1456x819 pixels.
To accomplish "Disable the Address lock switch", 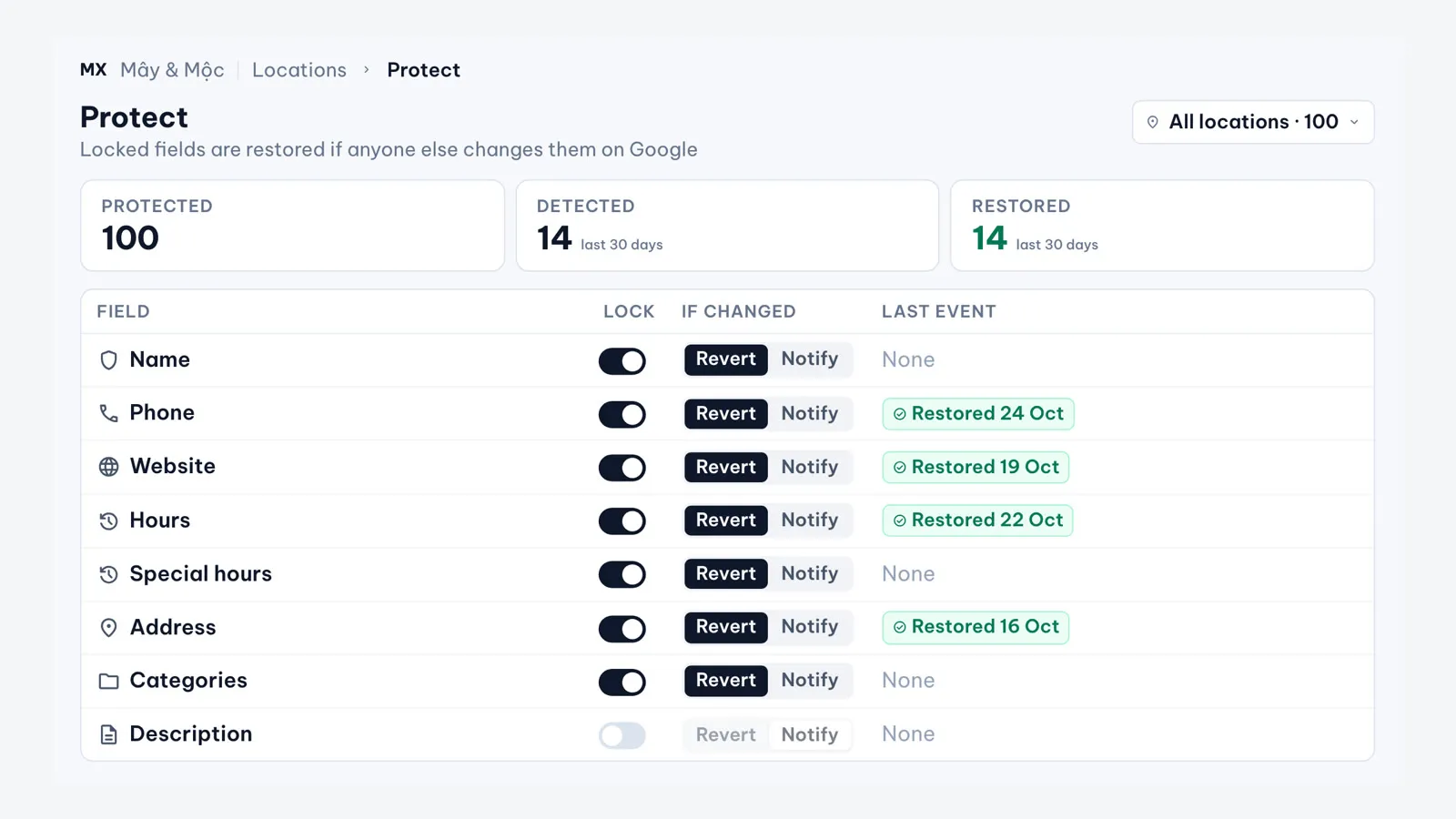I will [x=622, y=628].
